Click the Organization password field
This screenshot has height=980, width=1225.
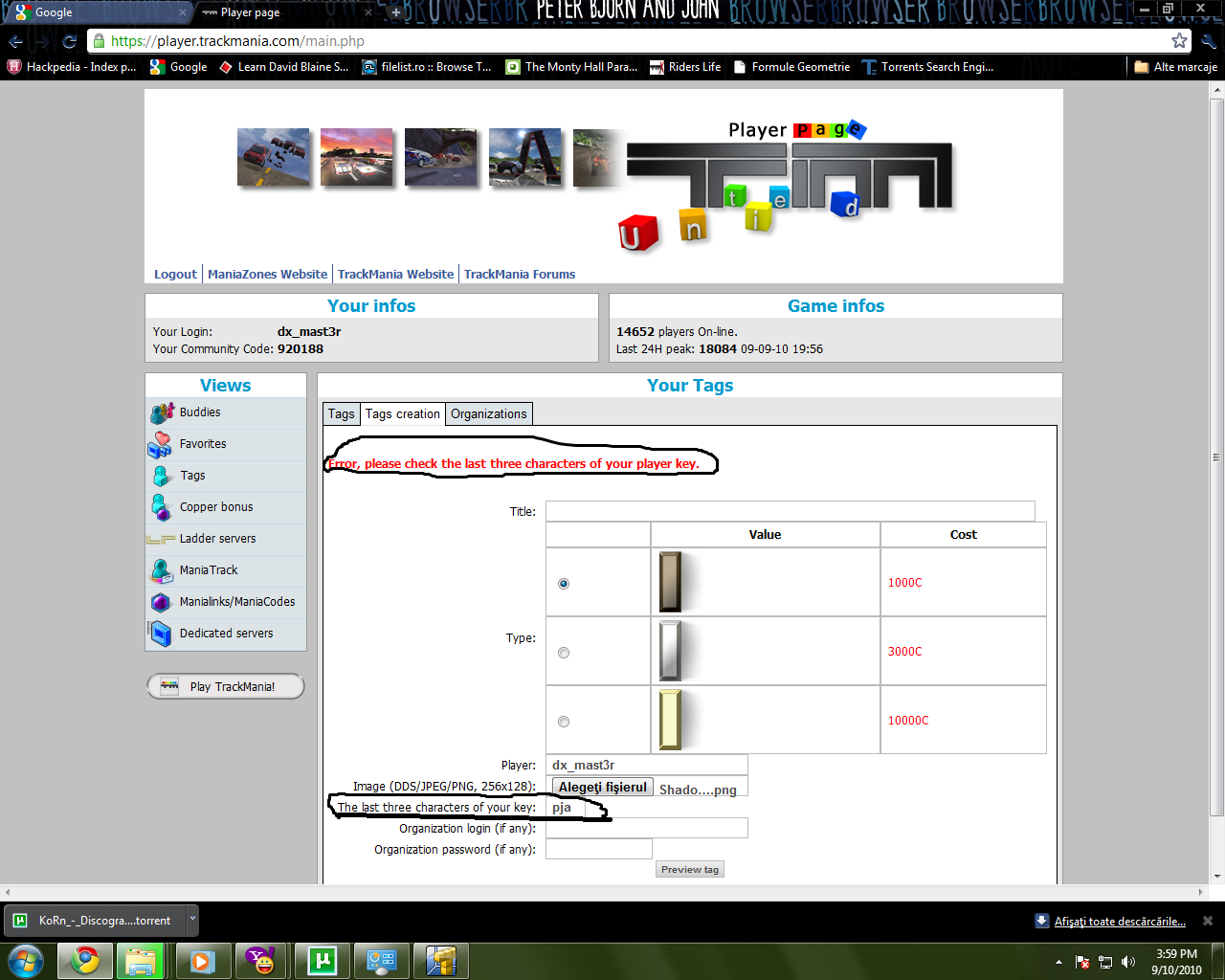tap(599, 850)
